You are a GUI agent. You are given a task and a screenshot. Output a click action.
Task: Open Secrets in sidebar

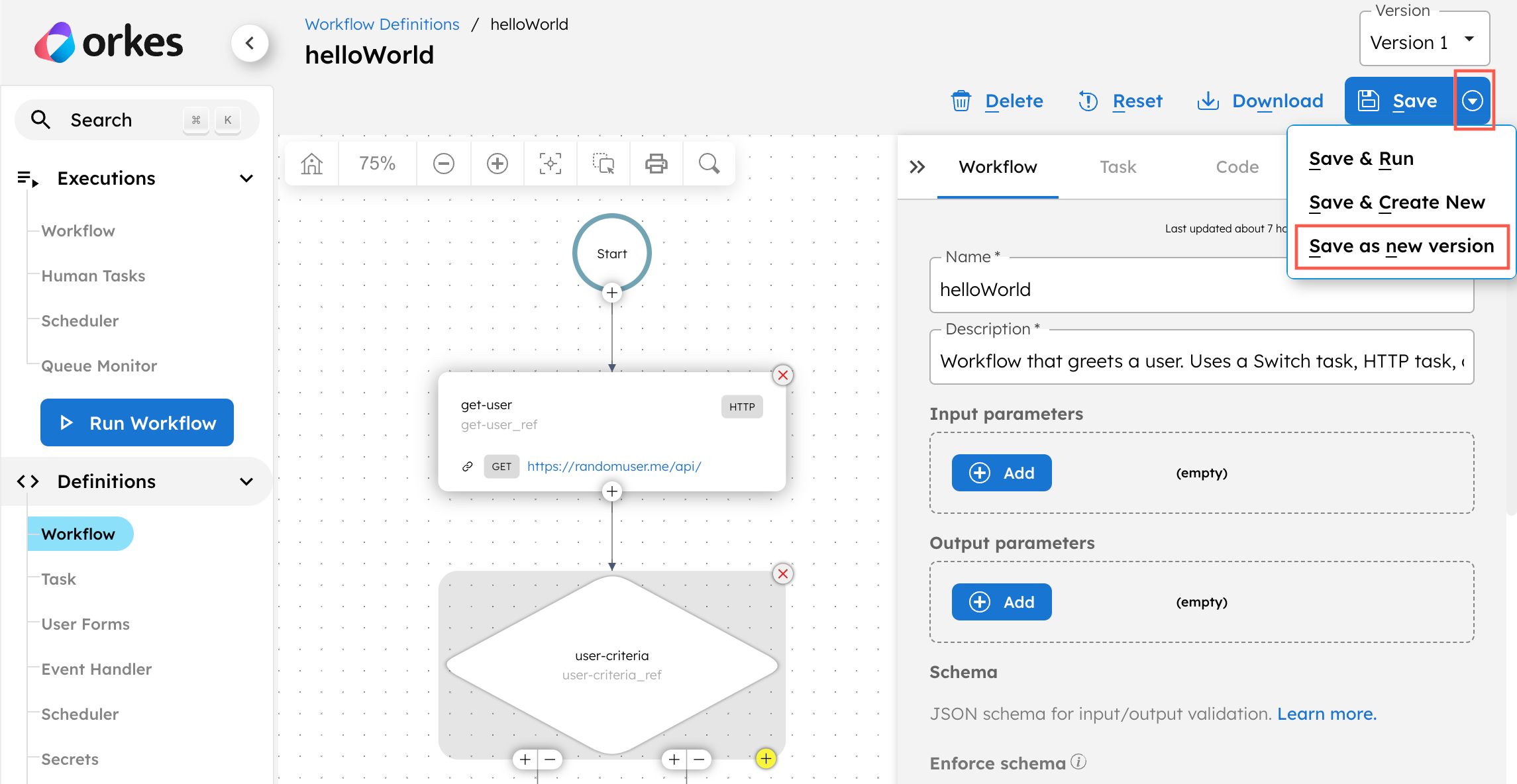[x=70, y=759]
